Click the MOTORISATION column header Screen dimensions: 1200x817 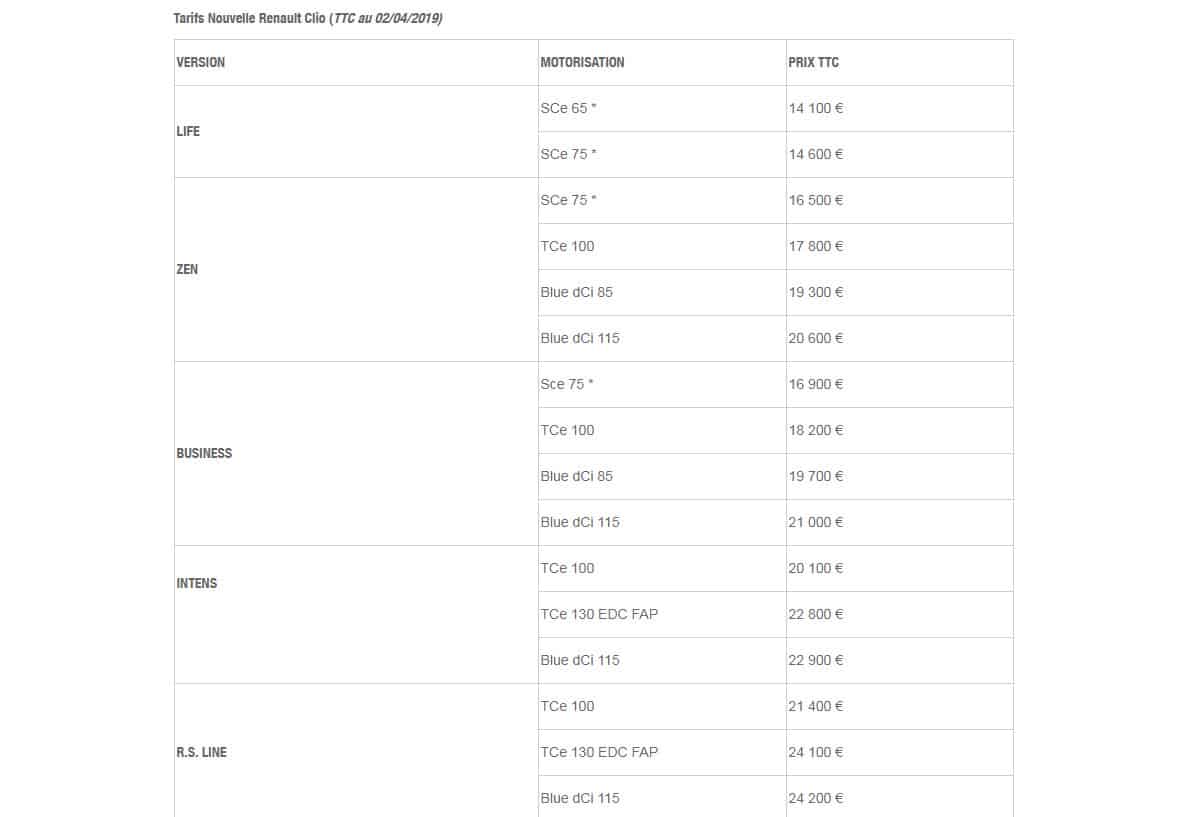tap(662, 62)
